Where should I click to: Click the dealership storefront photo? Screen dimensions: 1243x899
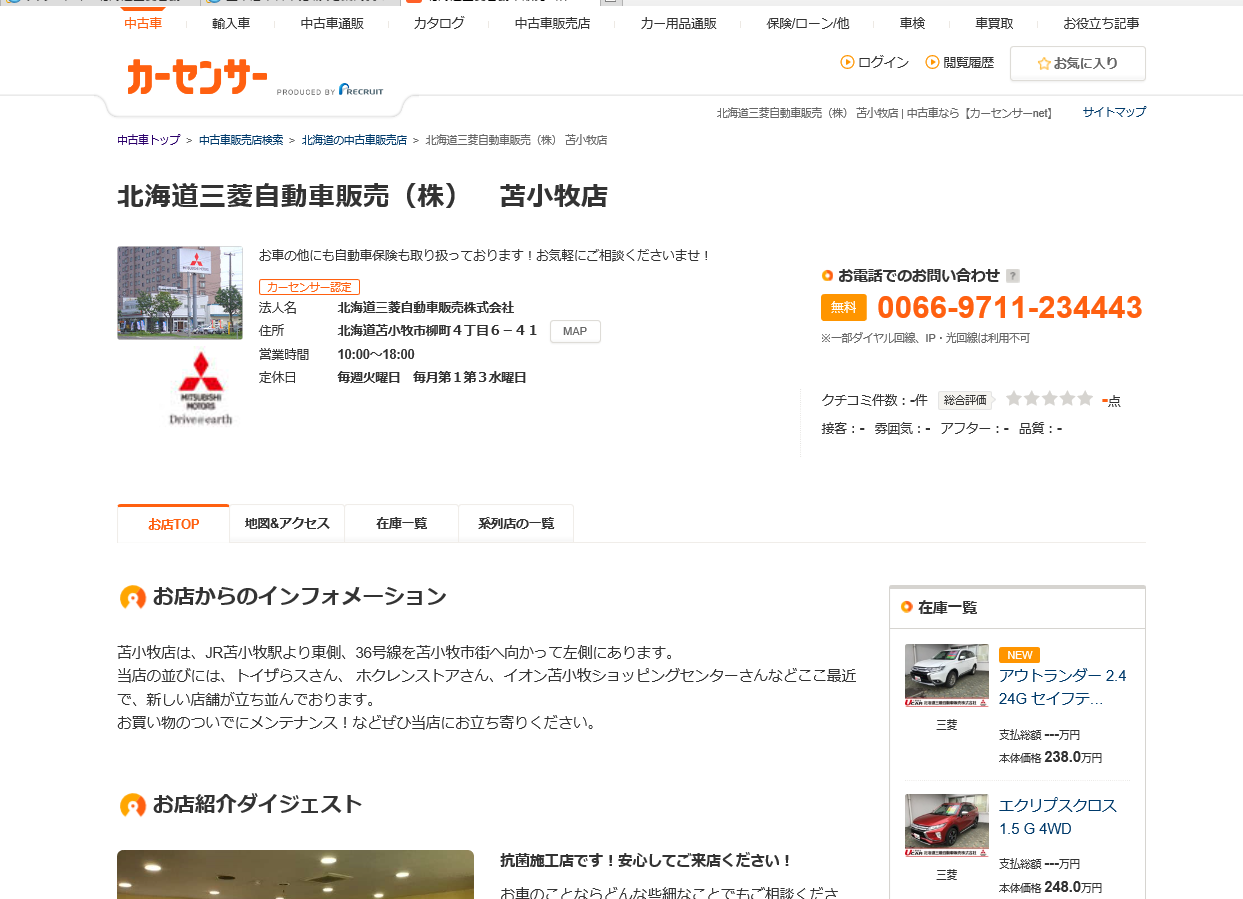(x=180, y=293)
